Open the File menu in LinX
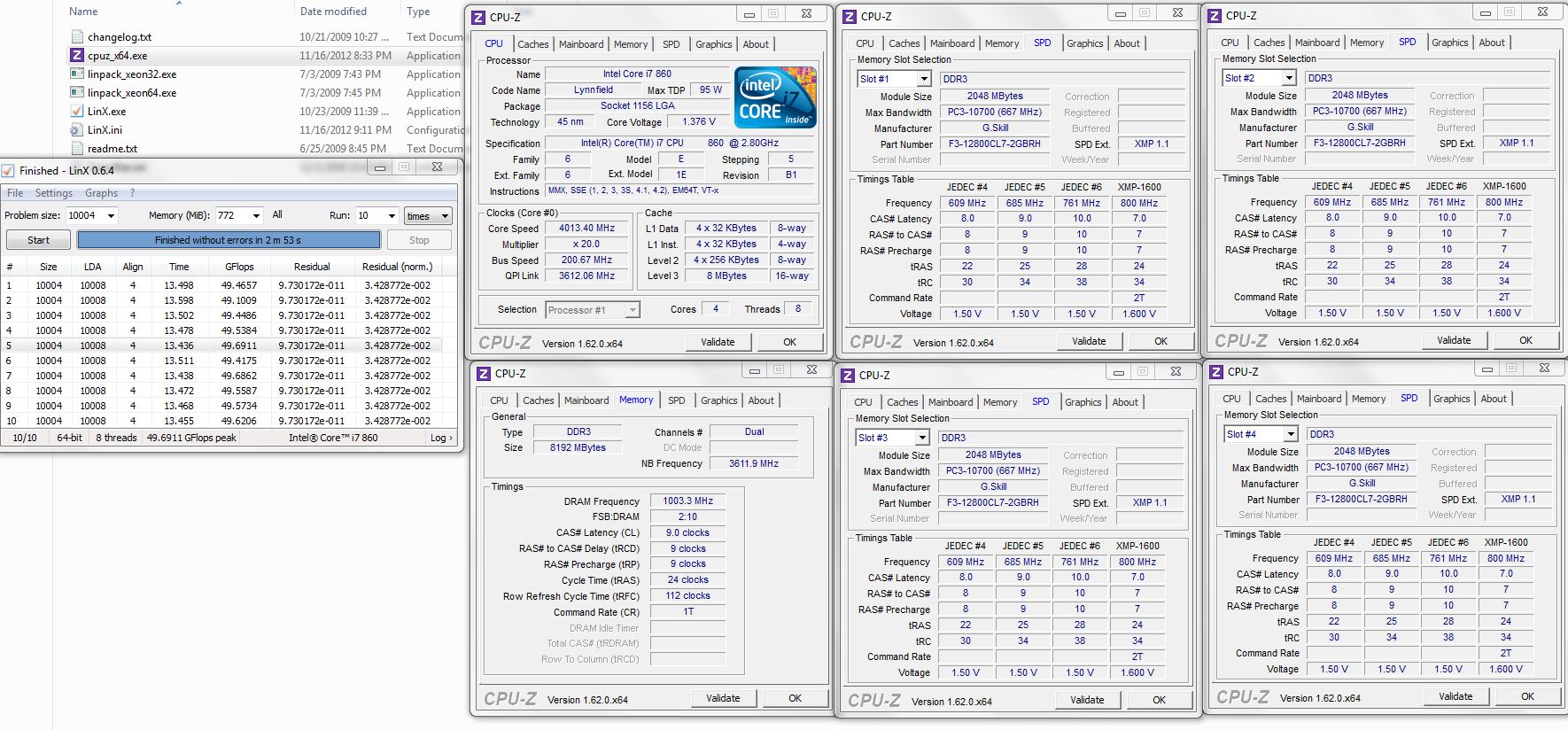 click(x=15, y=193)
